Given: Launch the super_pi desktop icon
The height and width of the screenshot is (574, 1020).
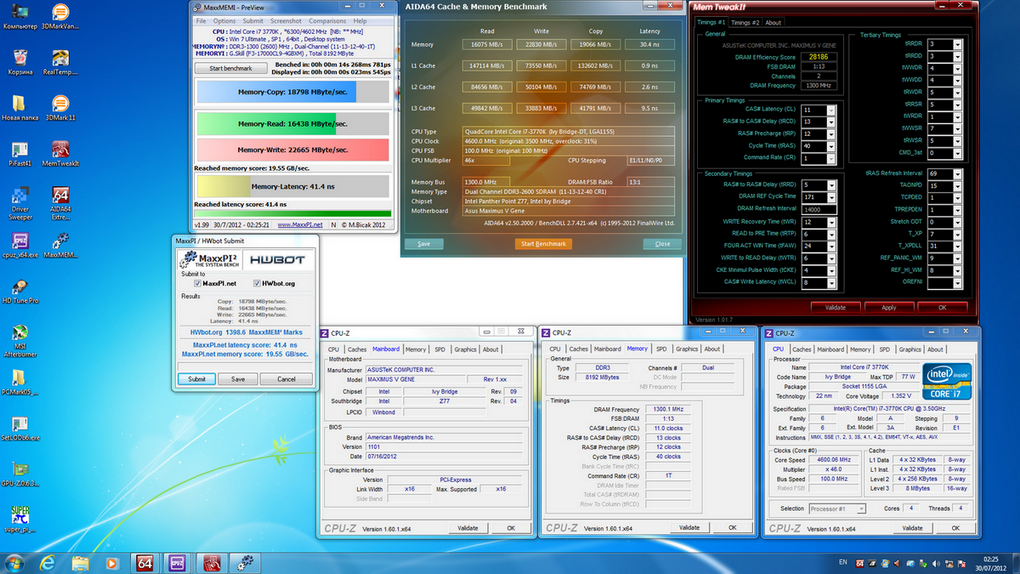Looking at the screenshot, I should pyautogui.click(x=20, y=520).
